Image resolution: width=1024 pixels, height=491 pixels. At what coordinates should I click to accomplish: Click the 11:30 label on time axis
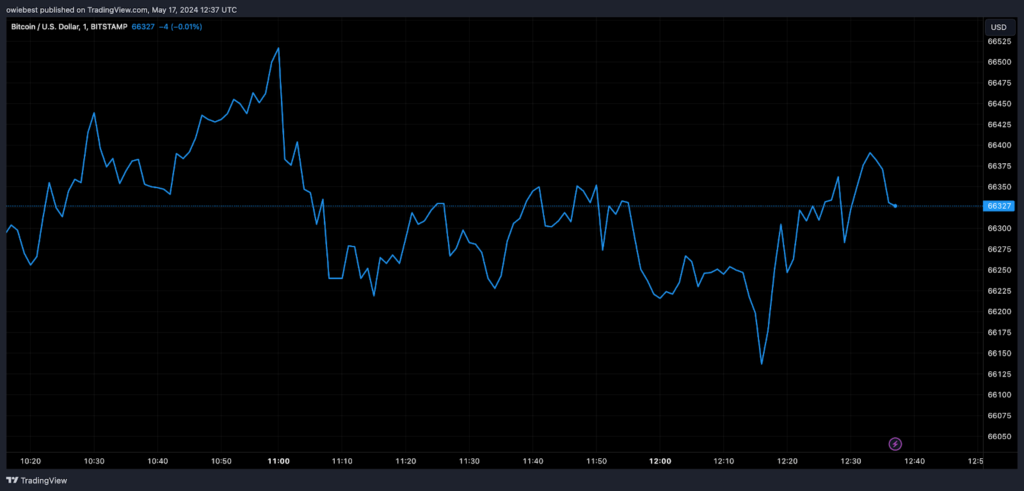click(469, 461)
